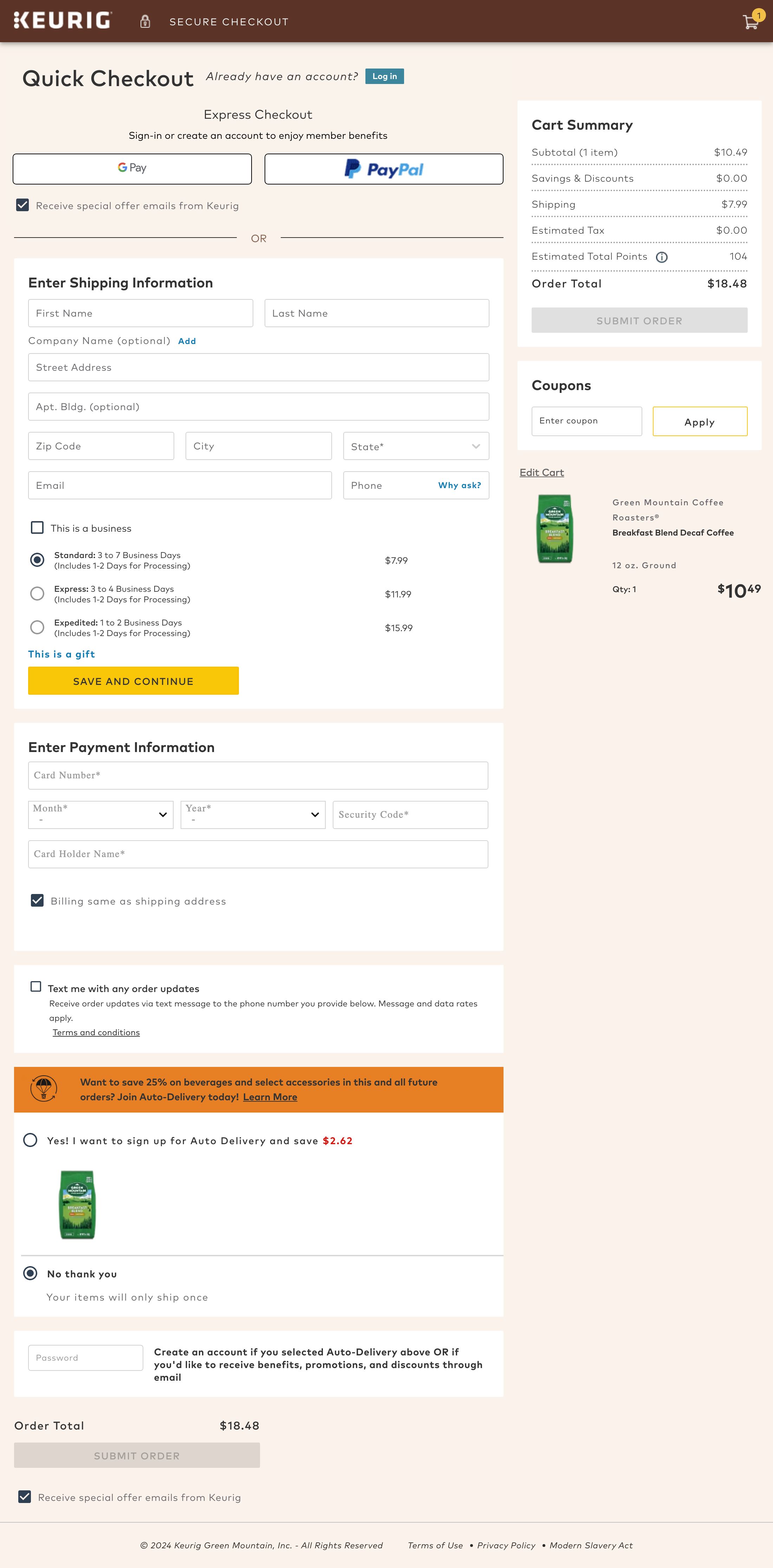Click the lock icon beside Secure Checkout
This screenshot has height=1568, width=773.
tap(145, 21)
